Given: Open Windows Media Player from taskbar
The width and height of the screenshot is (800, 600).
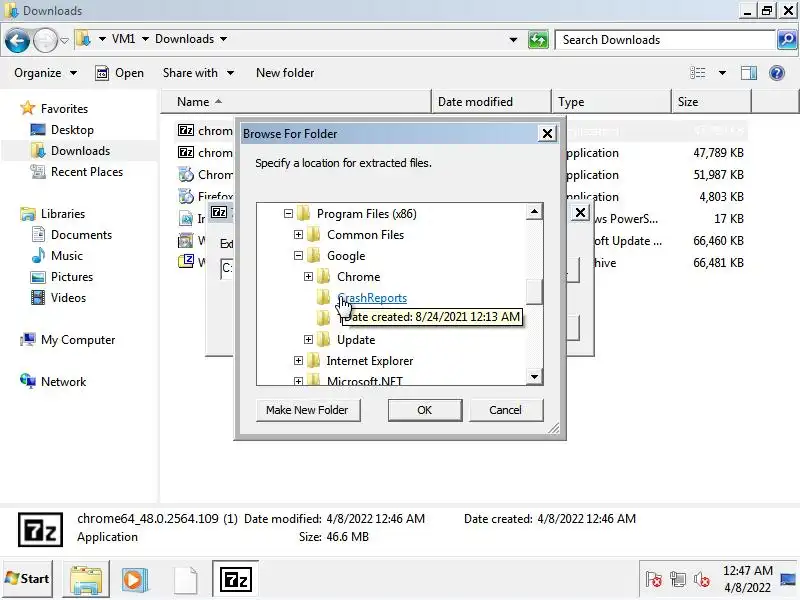Looking at the screenshot, I should pyautogui.click(x=135, y=580).
